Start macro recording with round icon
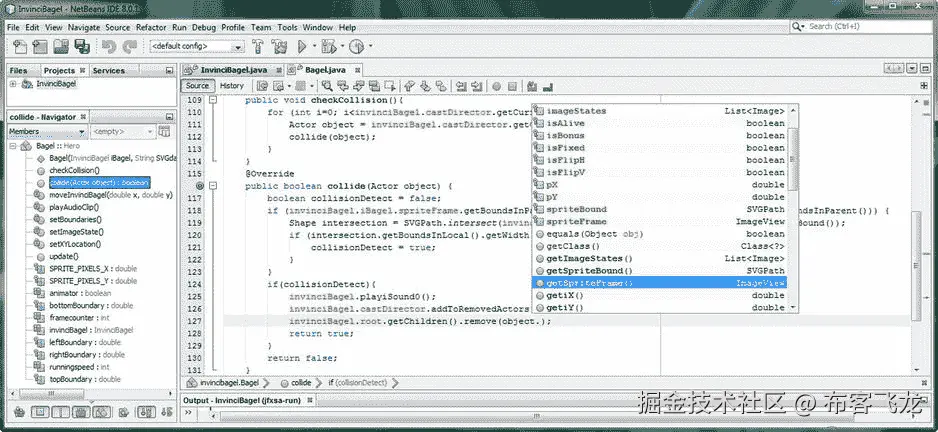 (x=497, y=86)
